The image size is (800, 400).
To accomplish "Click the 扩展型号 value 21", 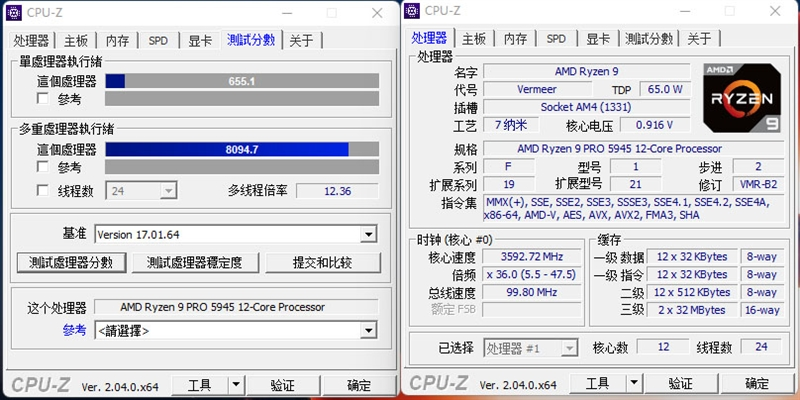I will click(x=635, y=184).
